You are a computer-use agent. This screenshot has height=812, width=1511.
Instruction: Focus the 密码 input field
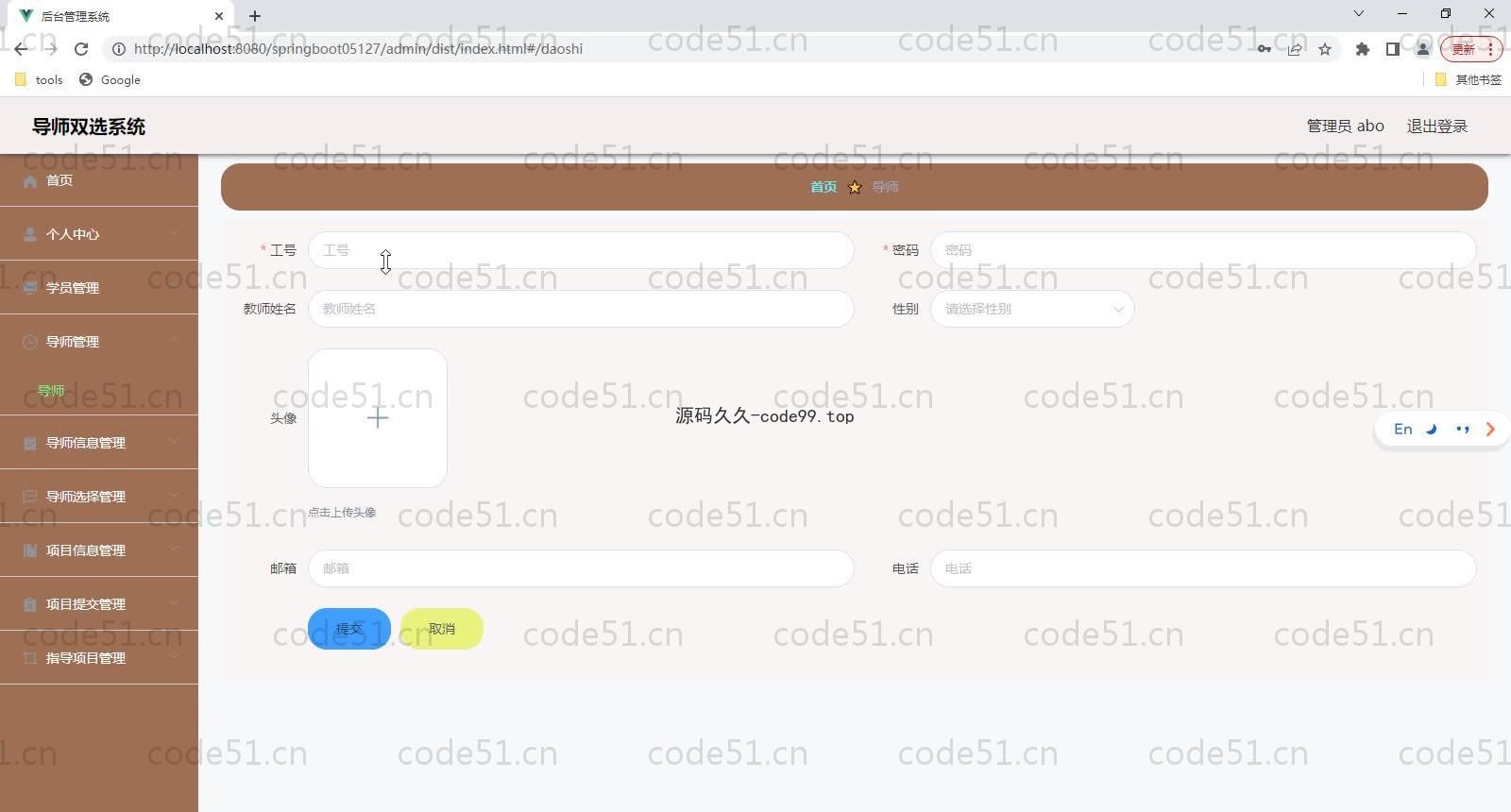click(1203, 250)
